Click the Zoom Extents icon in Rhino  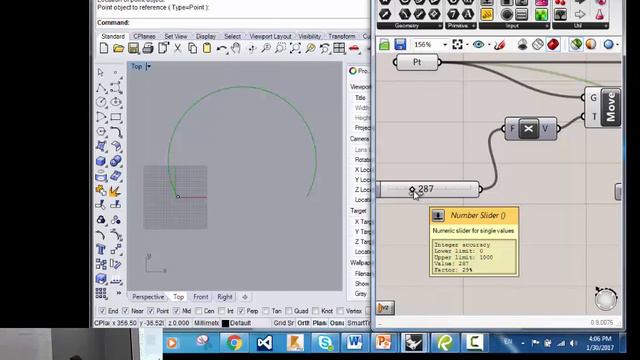[x=295, y=49]
